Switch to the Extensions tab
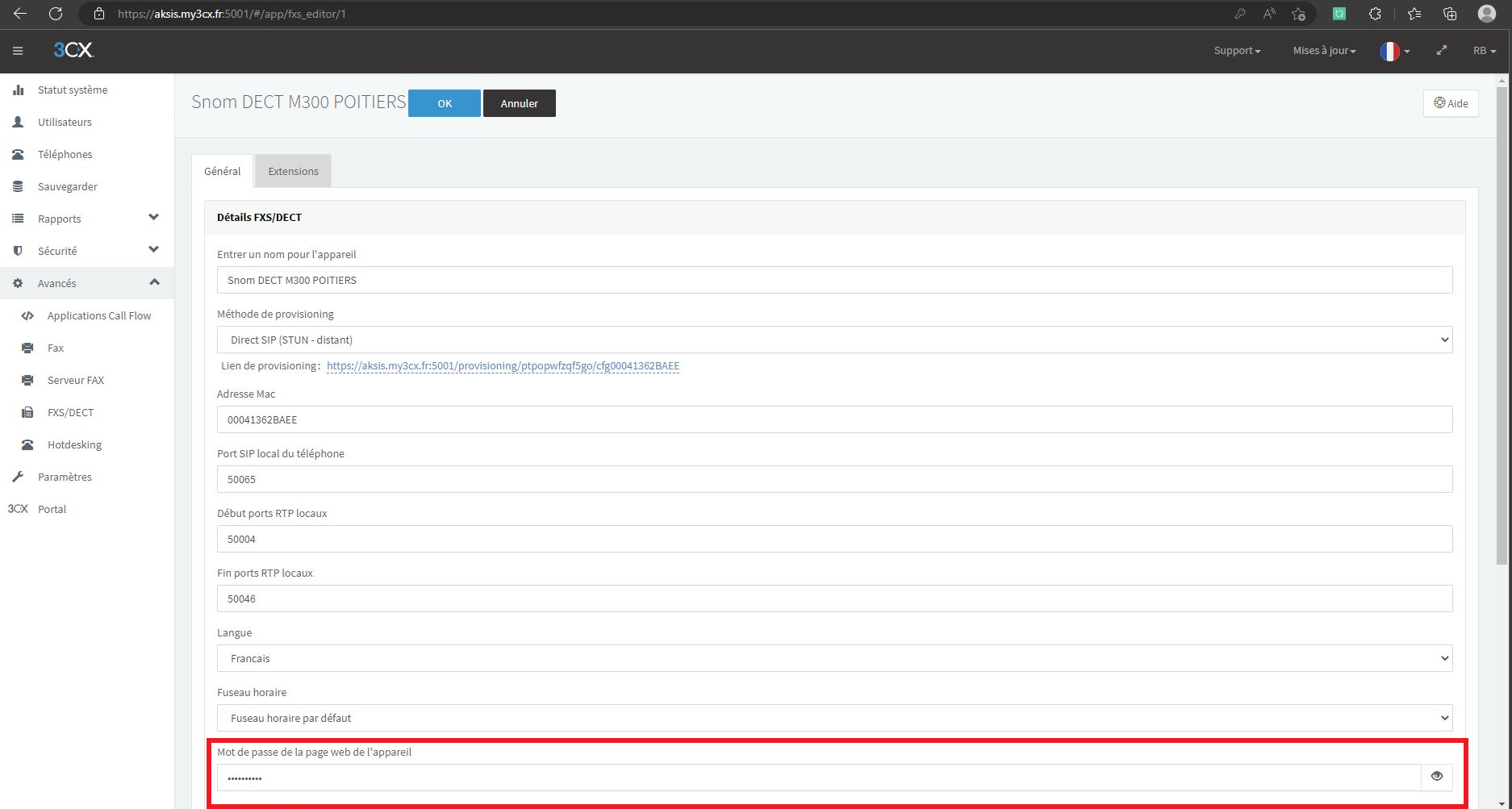This screenshot has height=809, width=1512. 293,171
